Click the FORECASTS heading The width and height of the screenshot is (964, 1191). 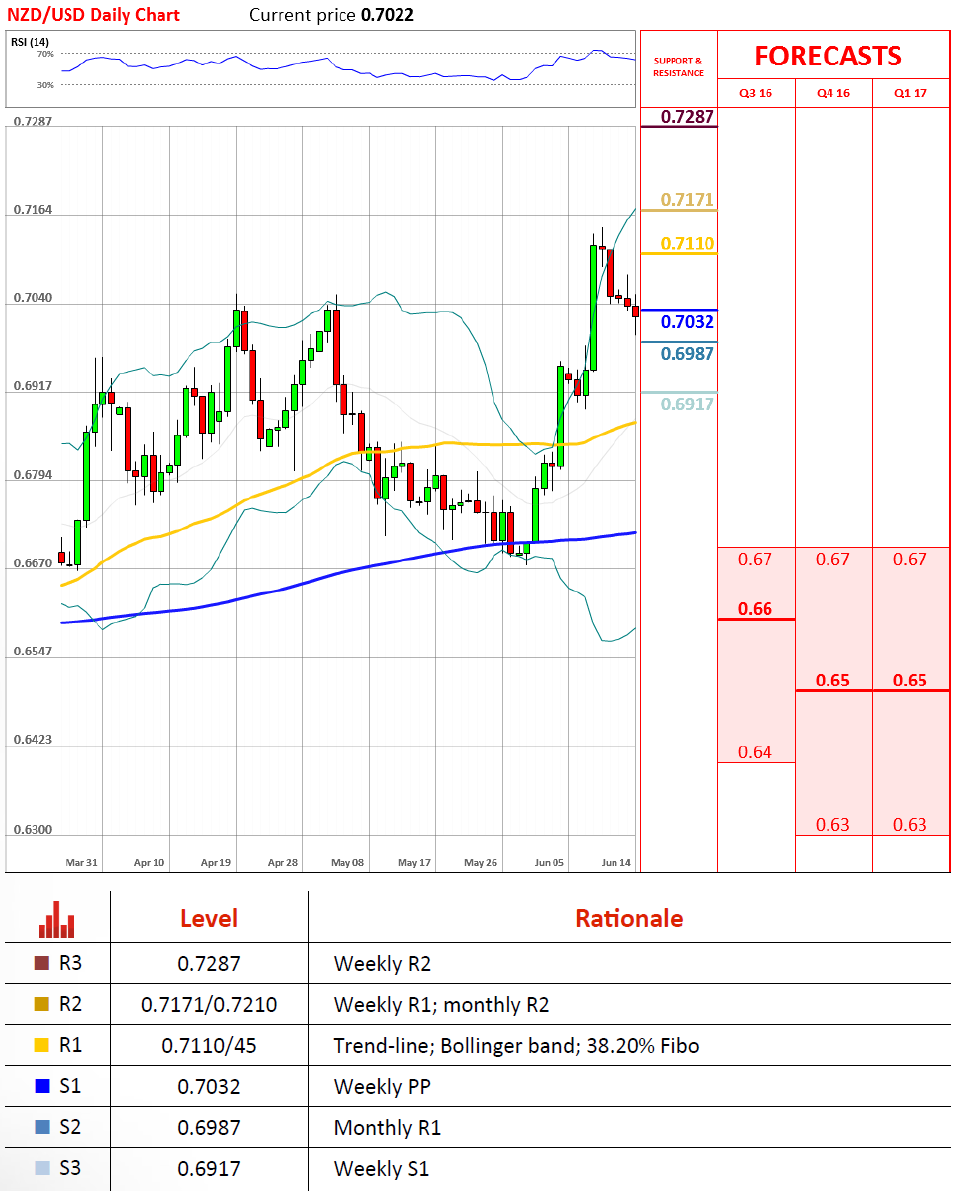click(828, 56)
